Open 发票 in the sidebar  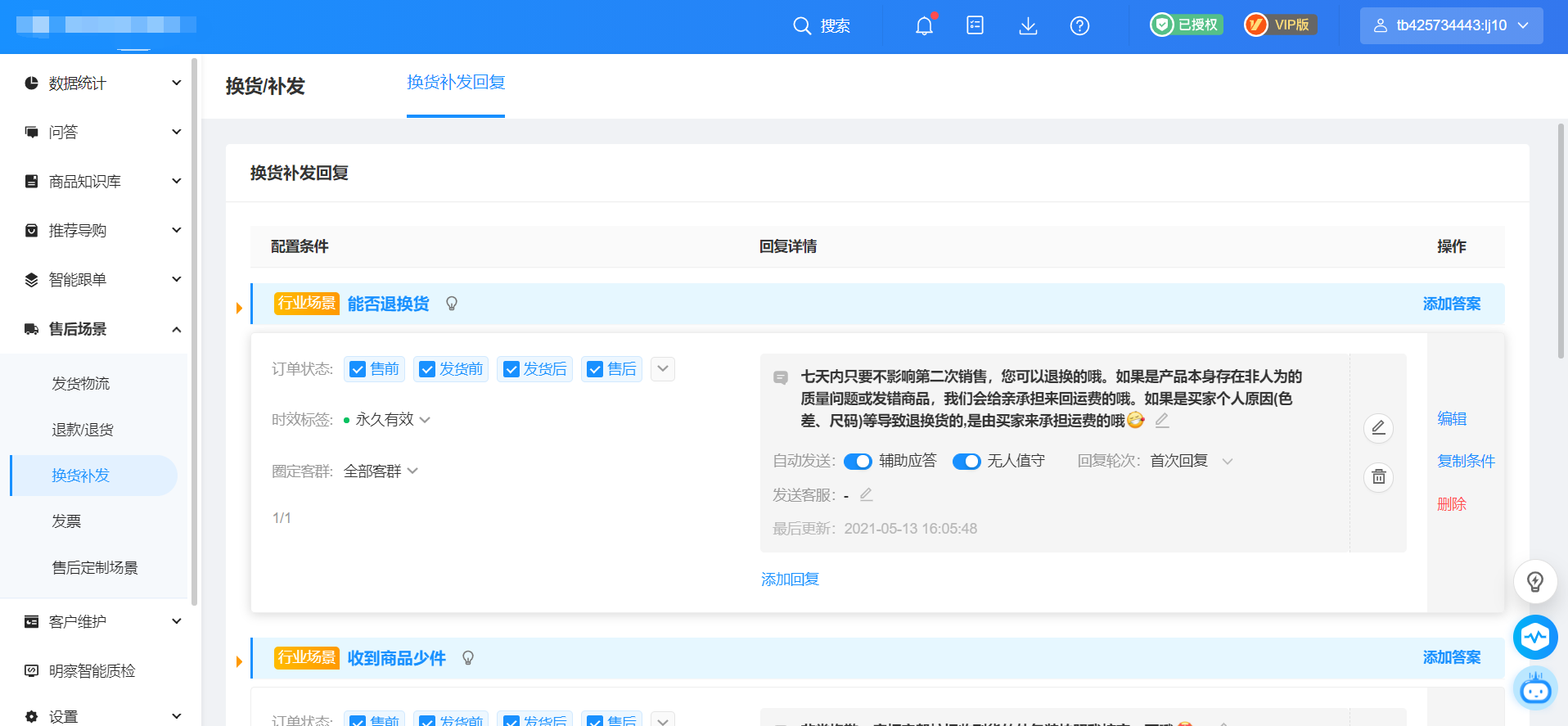pos(66,521)
